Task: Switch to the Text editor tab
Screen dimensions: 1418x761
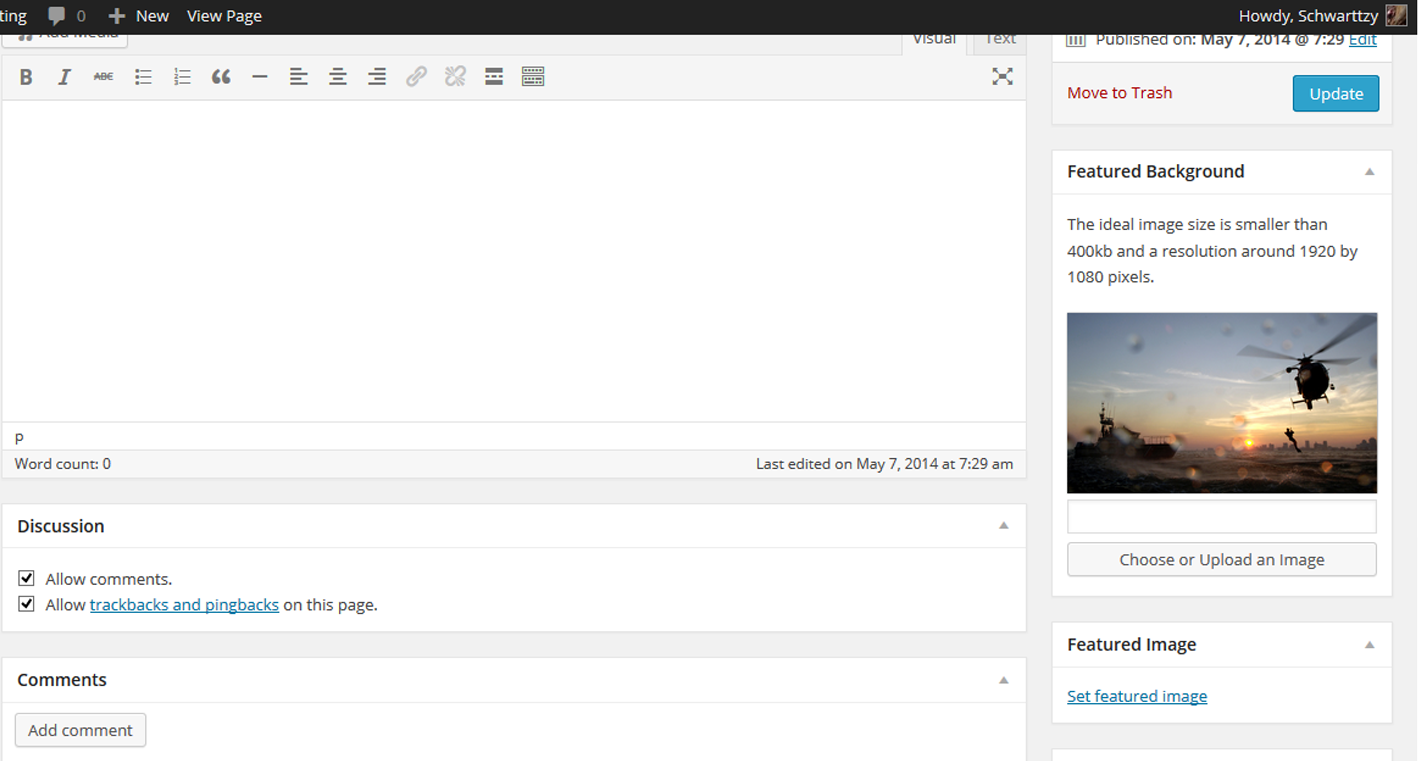Action: click(1000, 40)
